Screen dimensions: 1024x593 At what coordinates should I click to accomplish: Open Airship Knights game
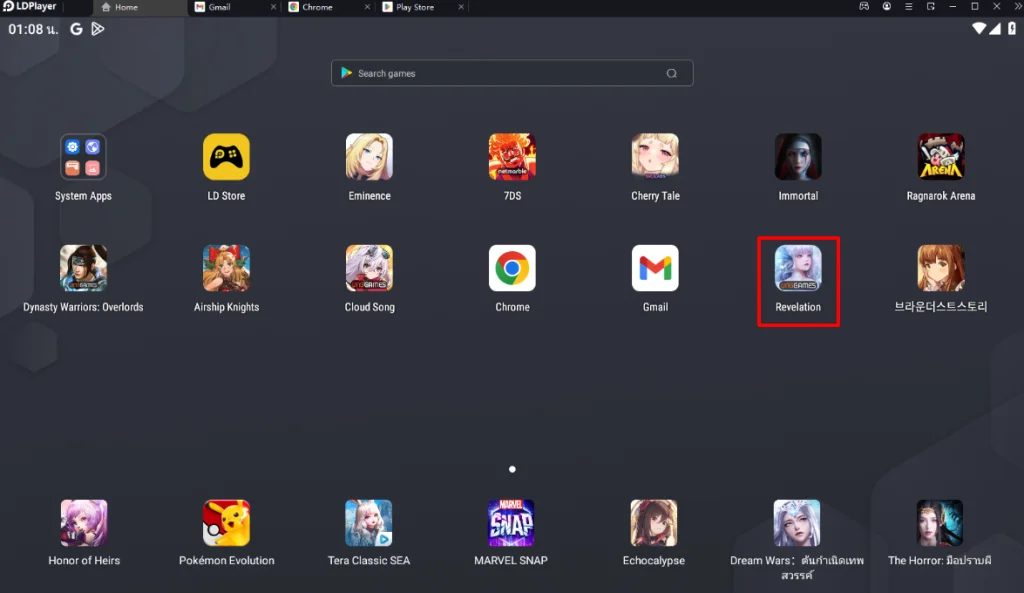click(226, 268)
